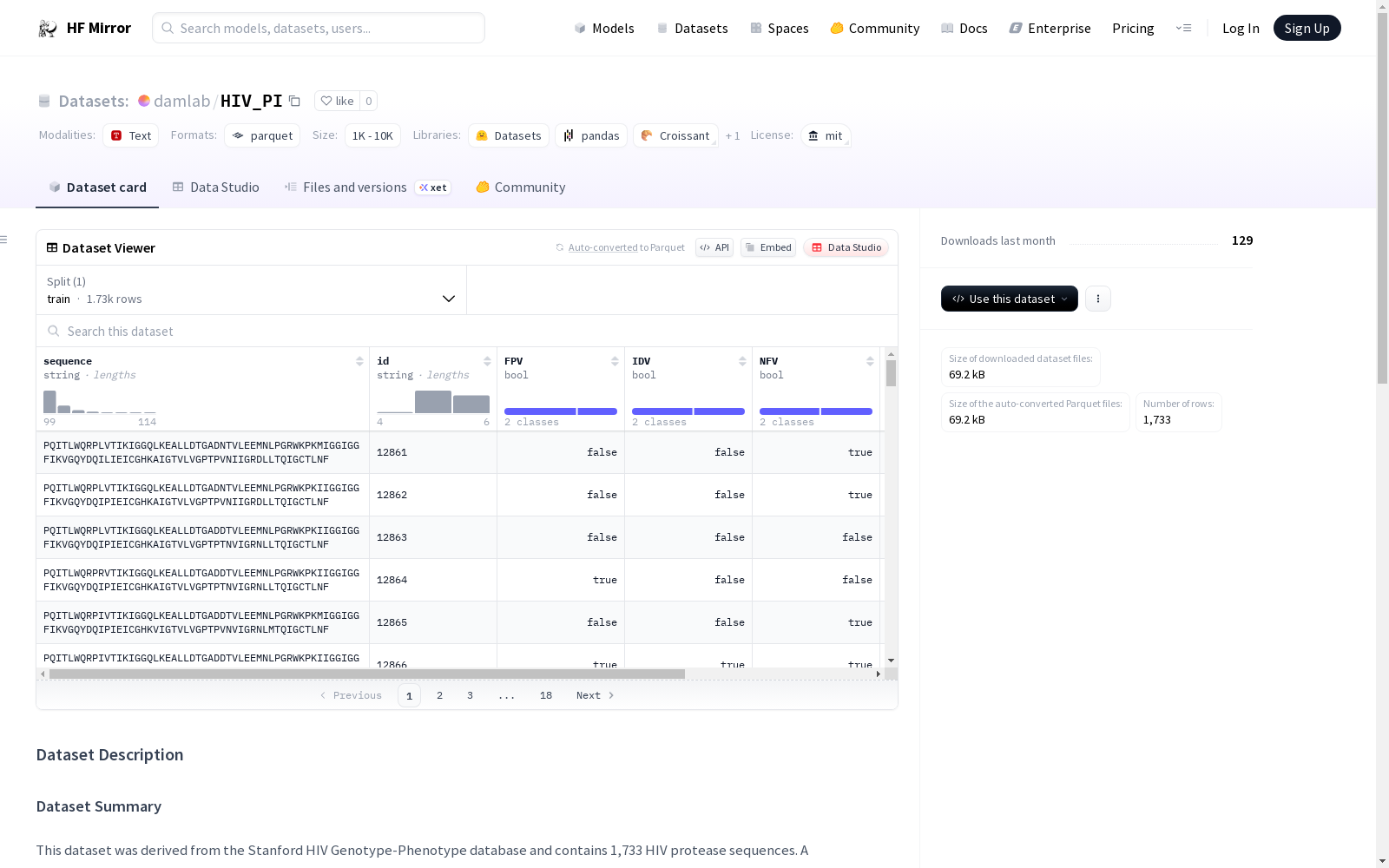Switch to the Dataset card tab

point(97,187)
